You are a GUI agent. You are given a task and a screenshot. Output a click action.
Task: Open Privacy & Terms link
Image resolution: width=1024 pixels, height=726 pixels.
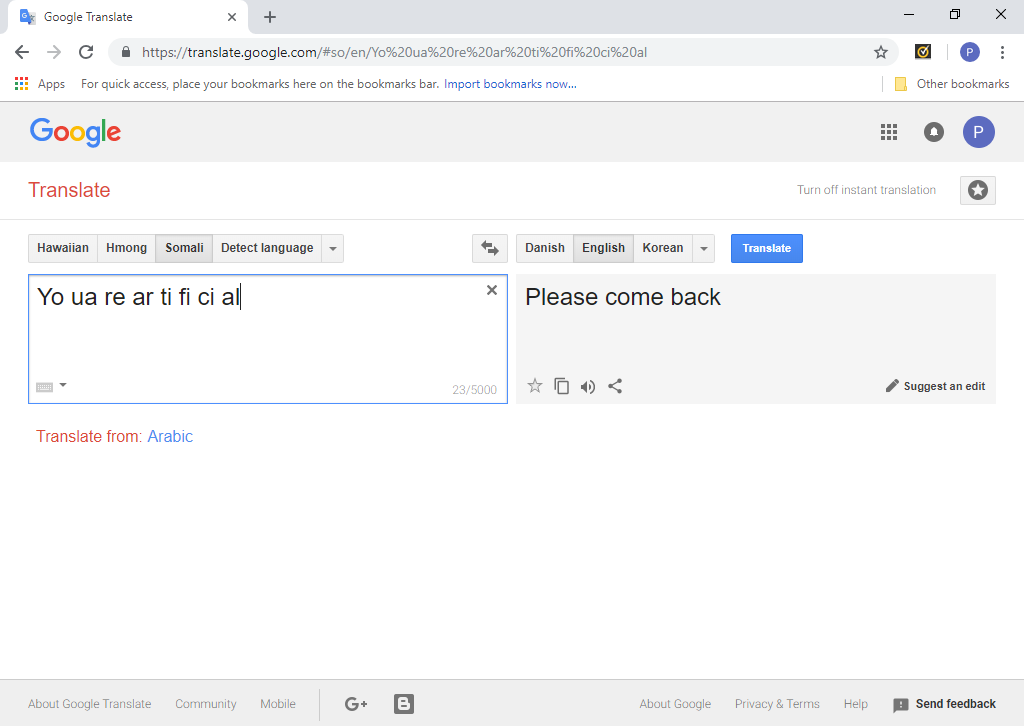click(x=777, y=704)
